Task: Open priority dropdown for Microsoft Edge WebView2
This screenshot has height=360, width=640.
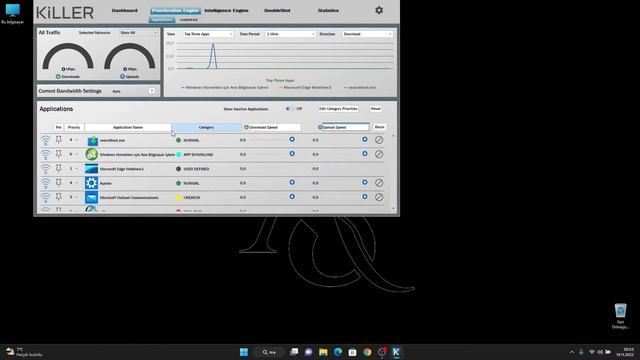Action: click(x=73, y=169)
